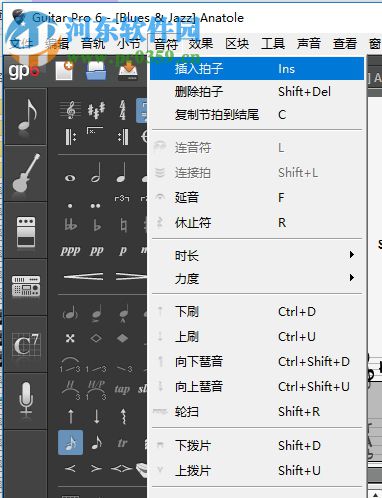Open the 音符 menu
This screenshot has height=498, width=382.
pos(166,44)
